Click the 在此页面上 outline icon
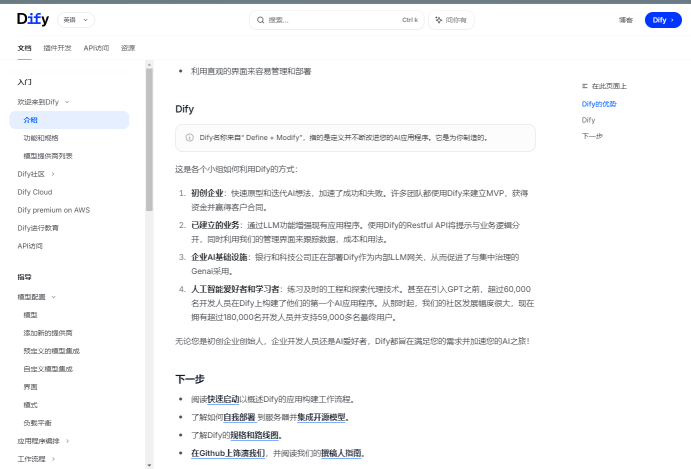 click(x=585, y=86)
